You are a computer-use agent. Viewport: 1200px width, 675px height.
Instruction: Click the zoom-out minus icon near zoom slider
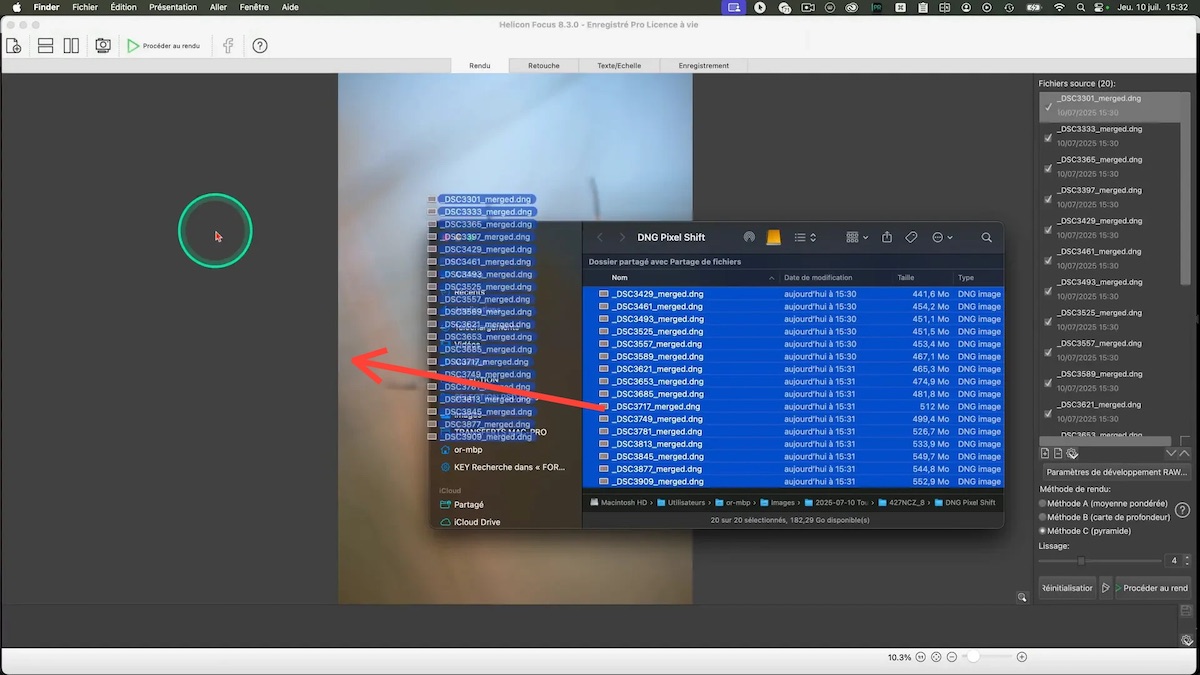pyautogui.click(x=952, y=657)
